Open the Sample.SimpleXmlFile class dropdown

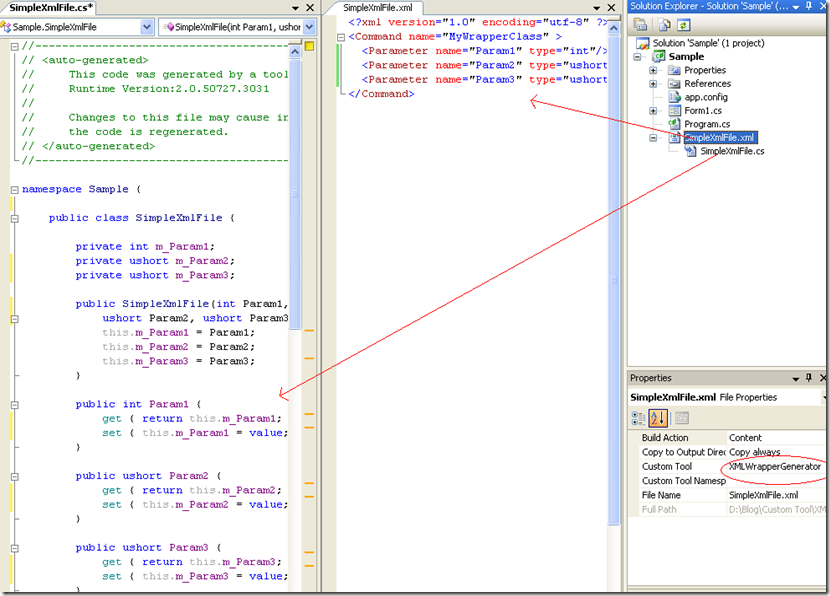(147, 26)
